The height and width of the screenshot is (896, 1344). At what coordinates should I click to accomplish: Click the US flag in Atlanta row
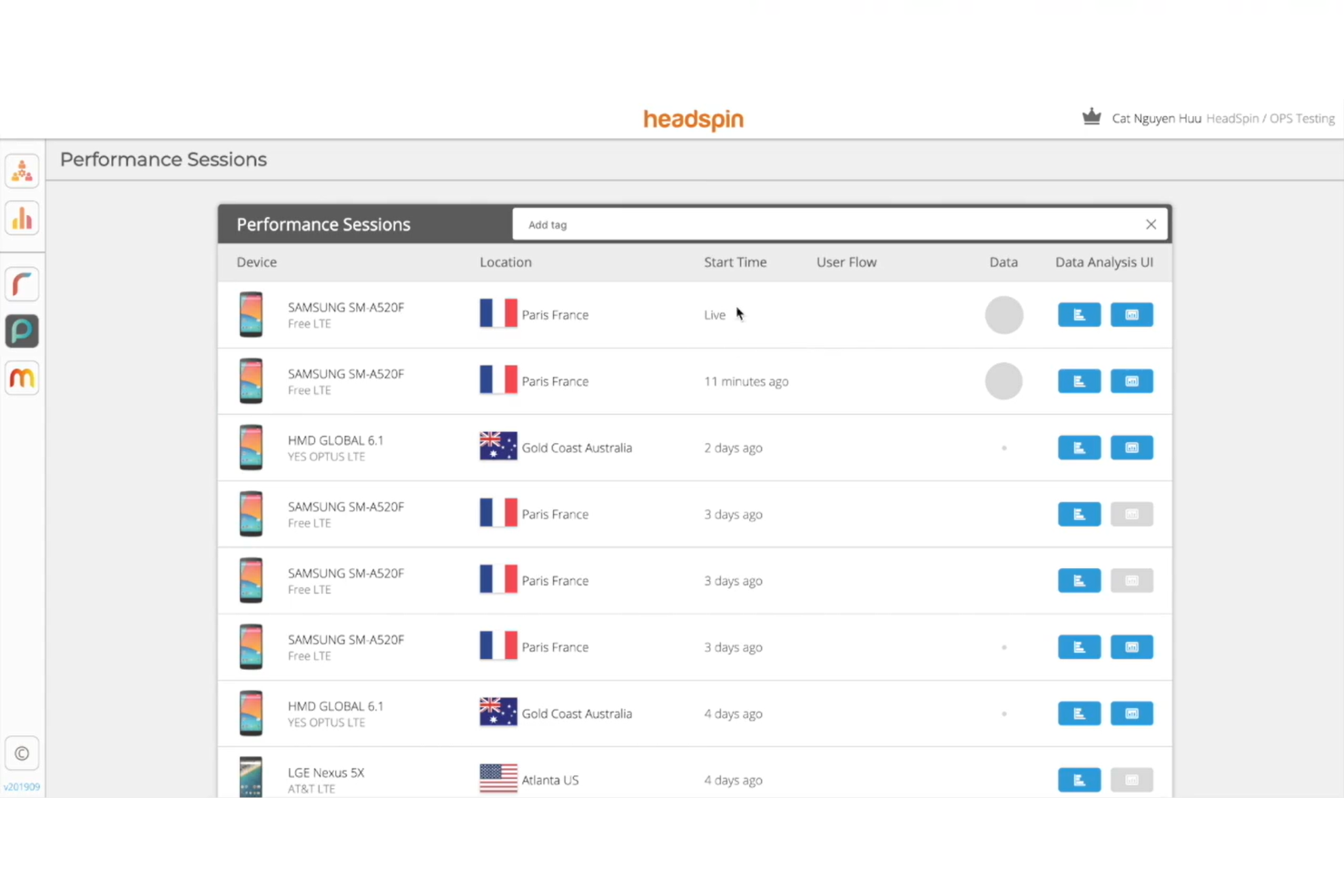pos(499,778)
